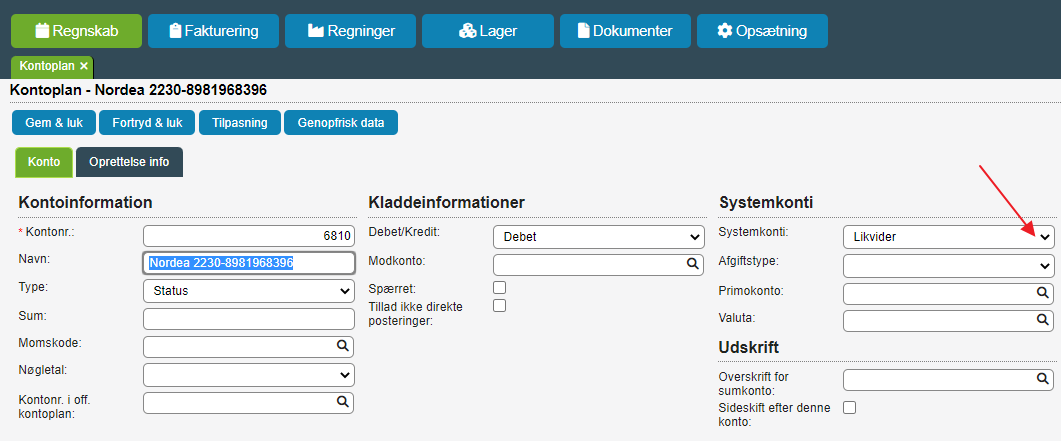Open the Fakturering main menu
This screenshot has width=1061, height=441.
tap(213, 30)
